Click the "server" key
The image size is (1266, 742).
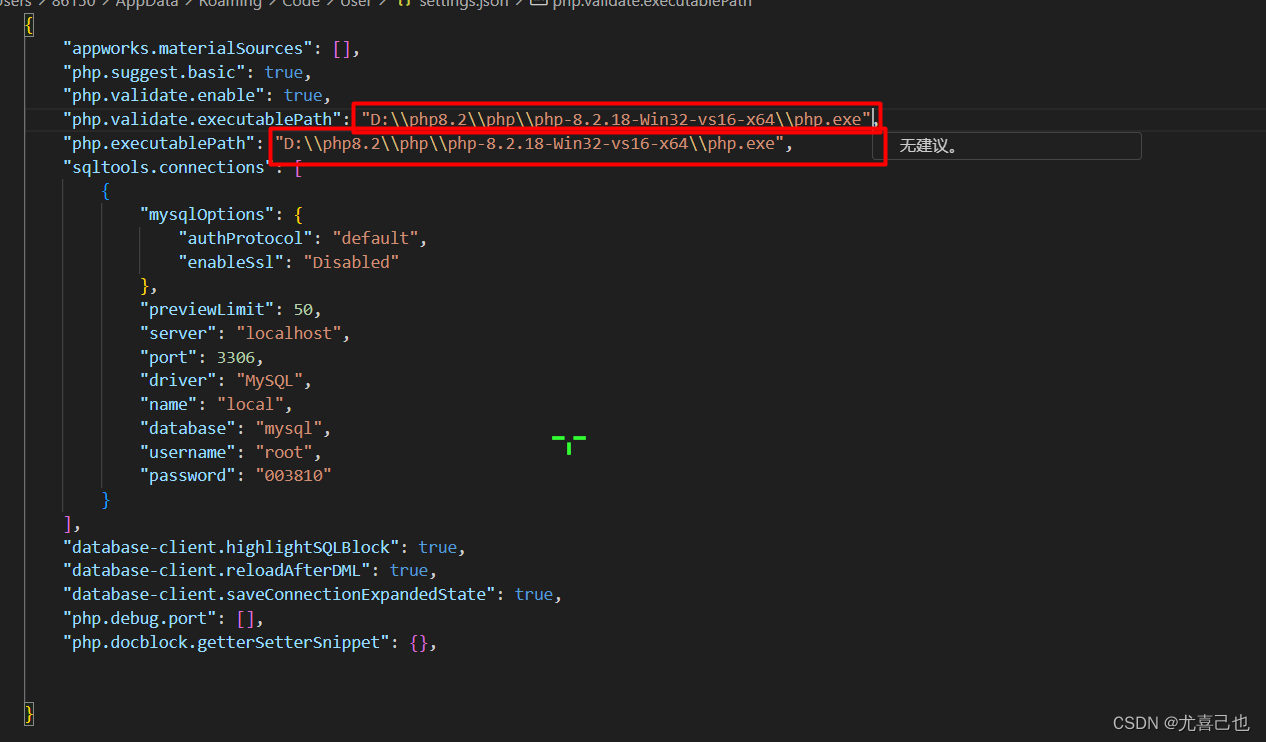(x=178, y=333)
